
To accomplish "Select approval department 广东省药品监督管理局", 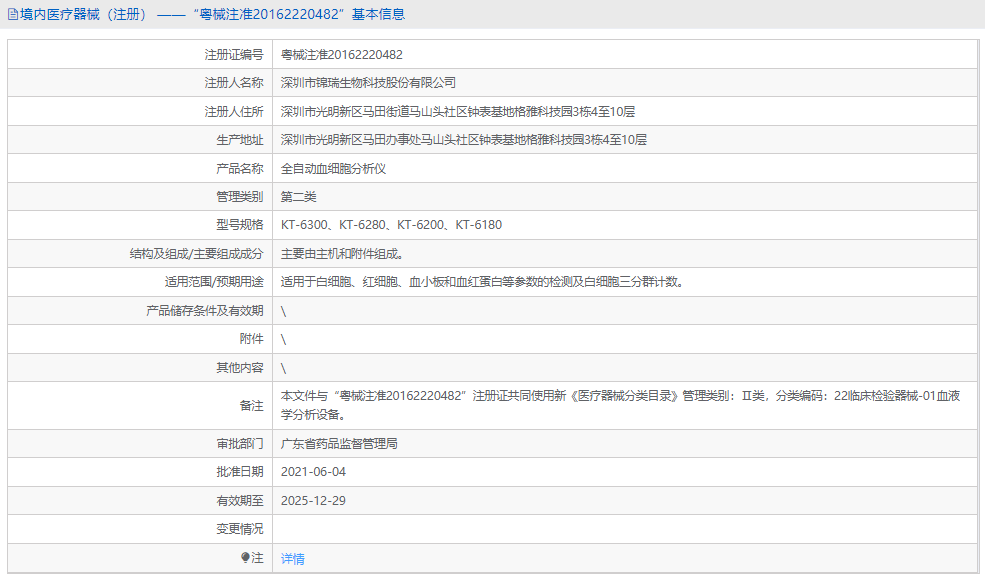I will point(339,444).
